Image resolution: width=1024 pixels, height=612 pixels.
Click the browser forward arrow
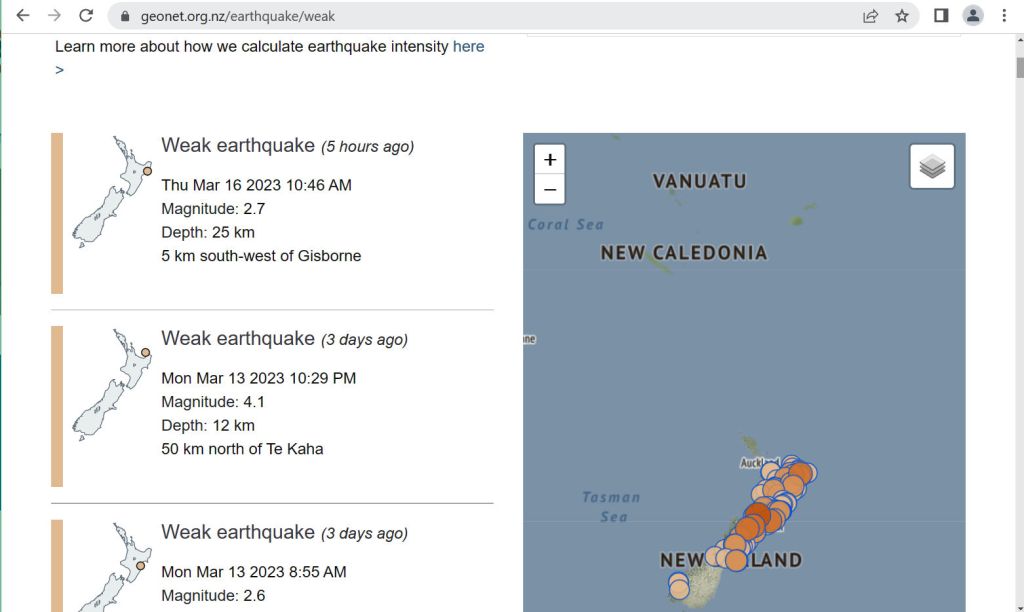click(x=54, y=16)
